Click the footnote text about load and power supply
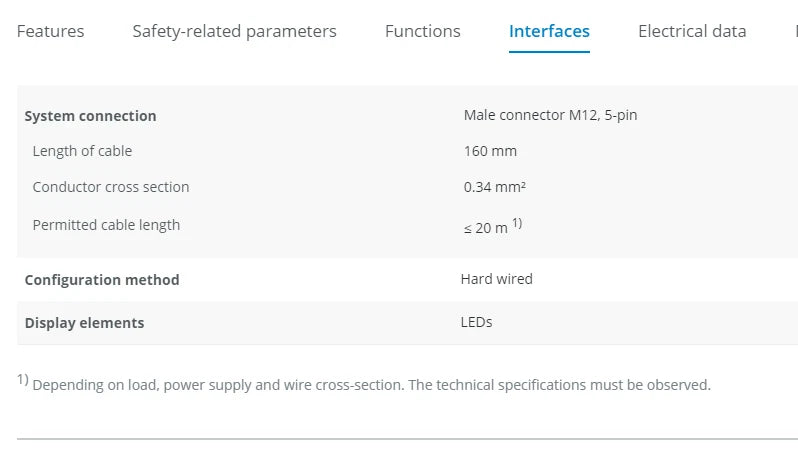798x455 pixels. [x=371, y=385]
